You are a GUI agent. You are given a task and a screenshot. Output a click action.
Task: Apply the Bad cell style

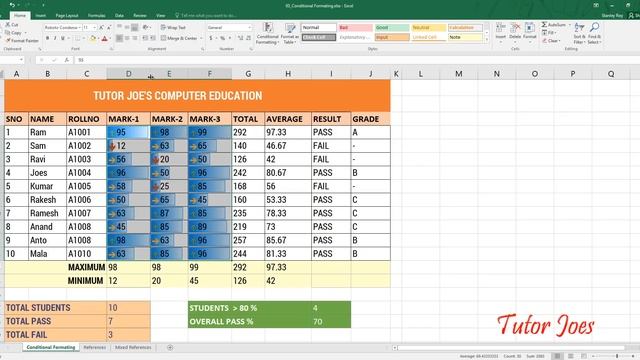(x=355, y=27)
